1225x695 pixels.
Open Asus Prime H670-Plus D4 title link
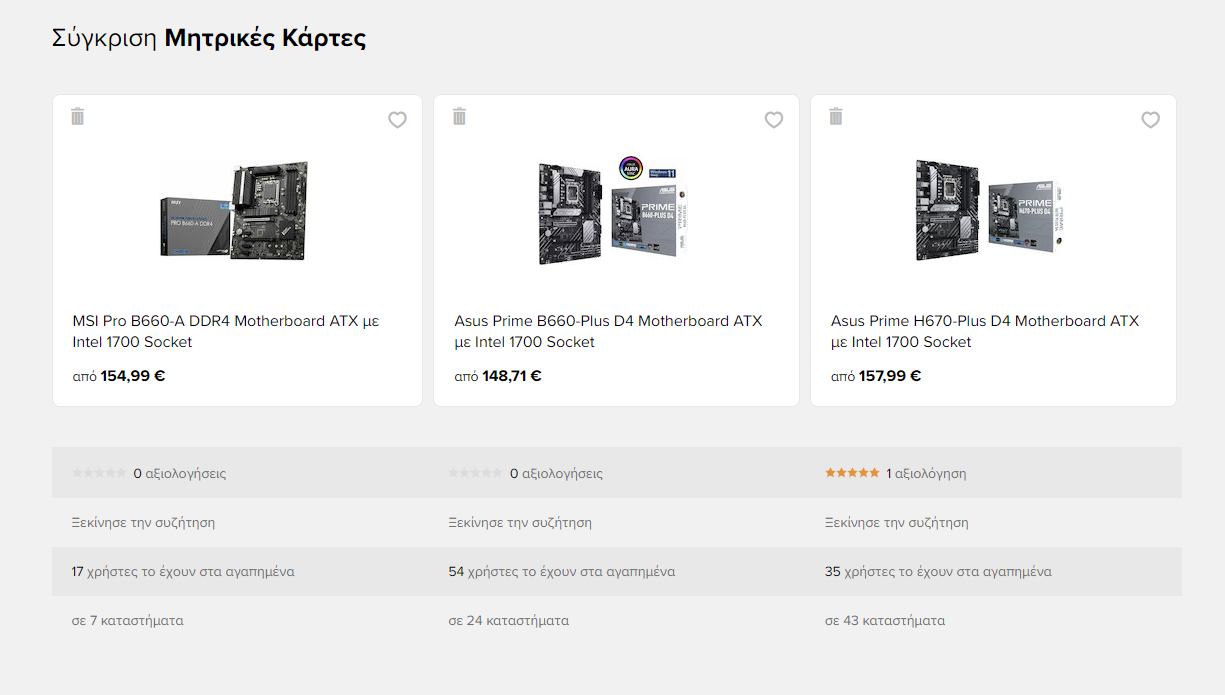[985, 332]
